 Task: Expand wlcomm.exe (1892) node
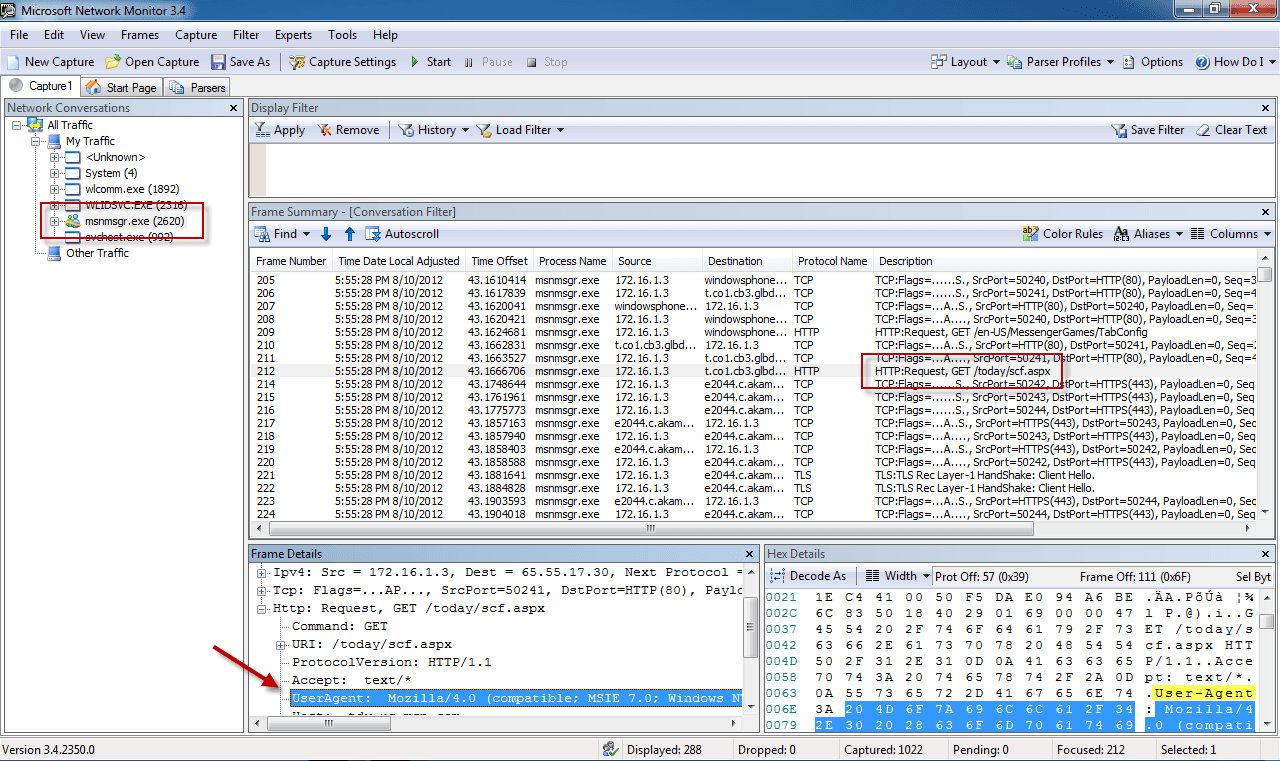coord(54,189)
